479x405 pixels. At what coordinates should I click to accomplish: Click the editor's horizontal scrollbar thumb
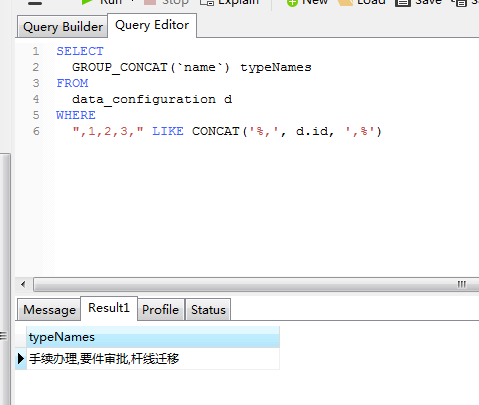256,285
